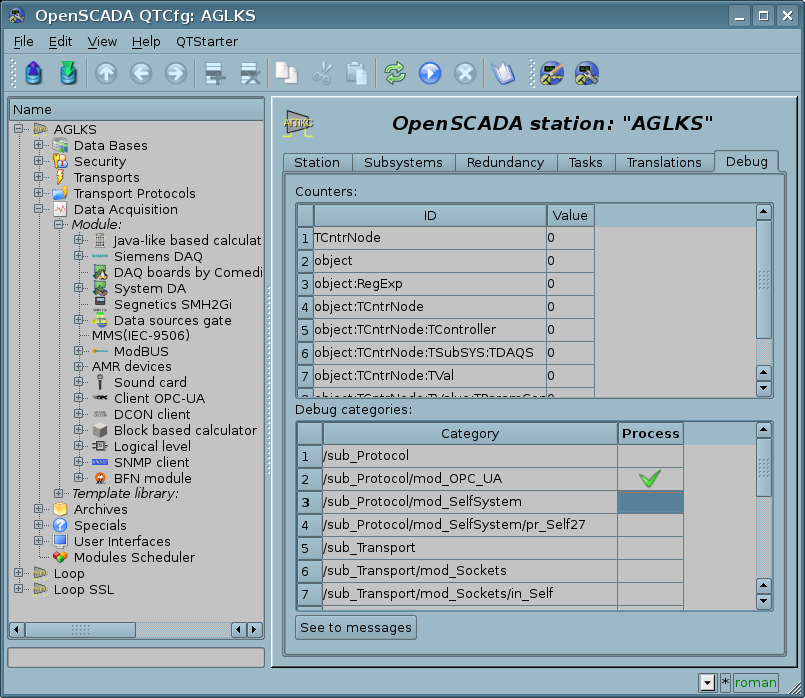Switch to the Subsystems tab
The image size is (805, 698).
coord(404,162)
